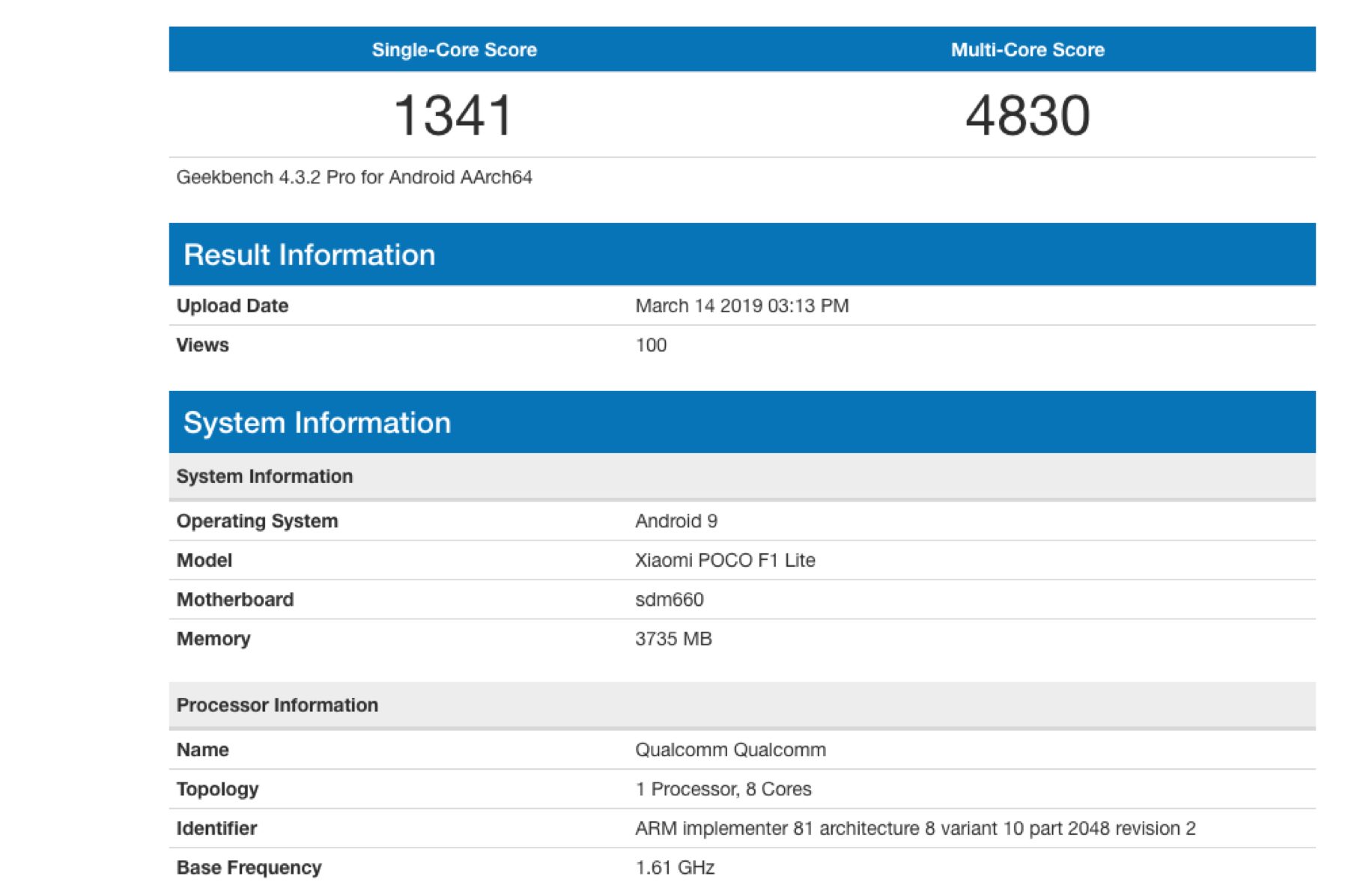Click the 3735 MB memory value

pos(673,639)
